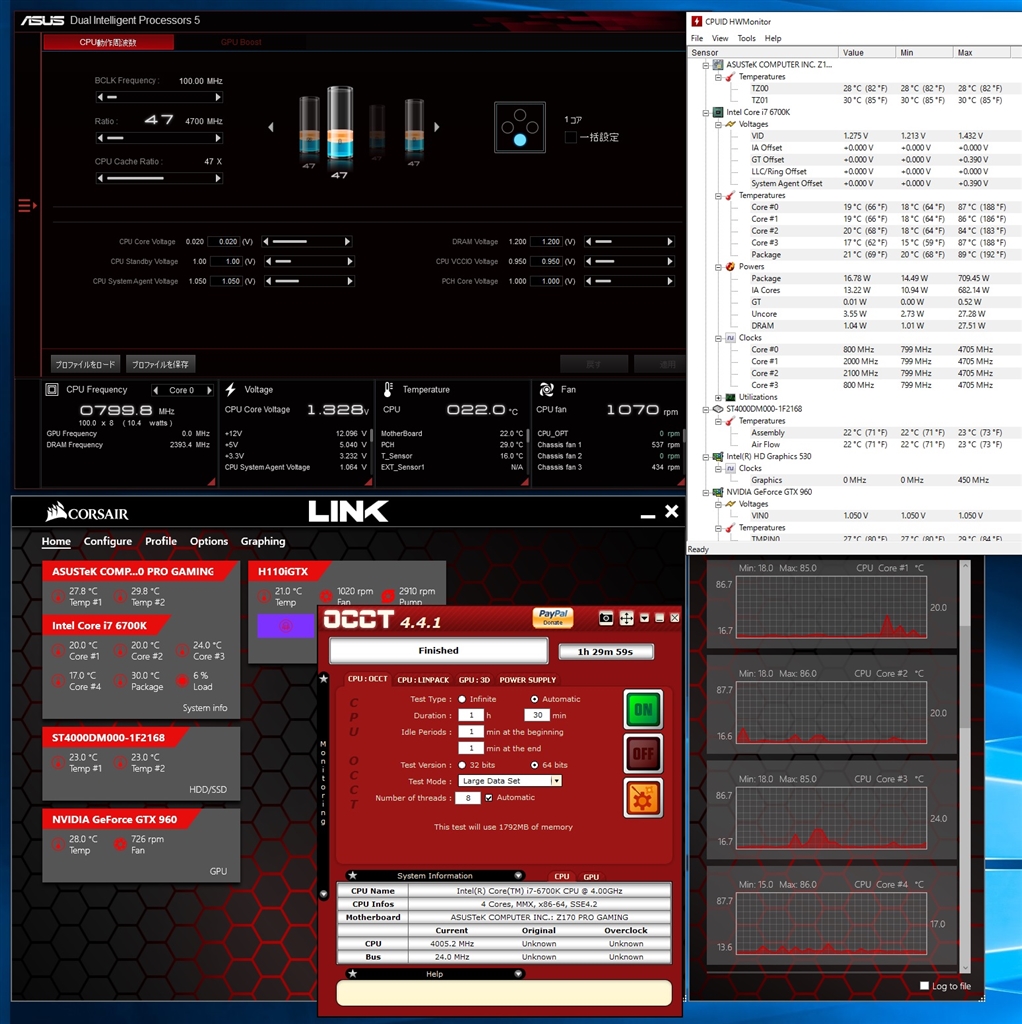This screenshot has width=1022, height=1024.
Task: Select next core in ASUS CPU Frequency panel
Action: [209, 391]
